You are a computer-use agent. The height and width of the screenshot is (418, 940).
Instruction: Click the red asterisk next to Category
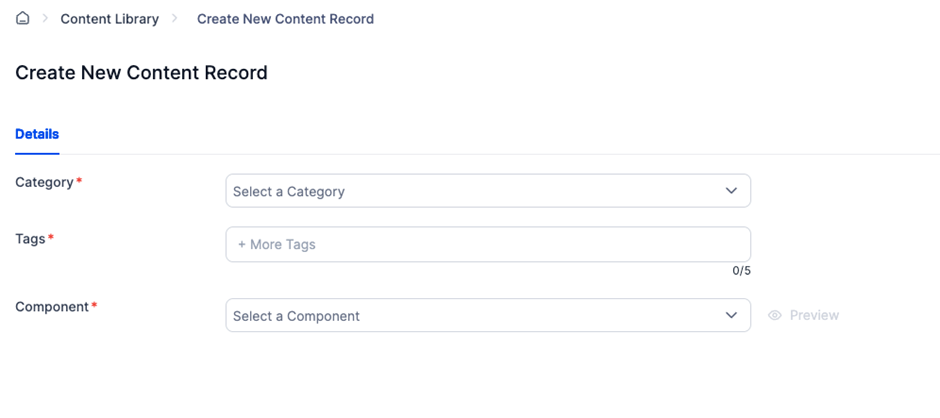coord(79,182)
